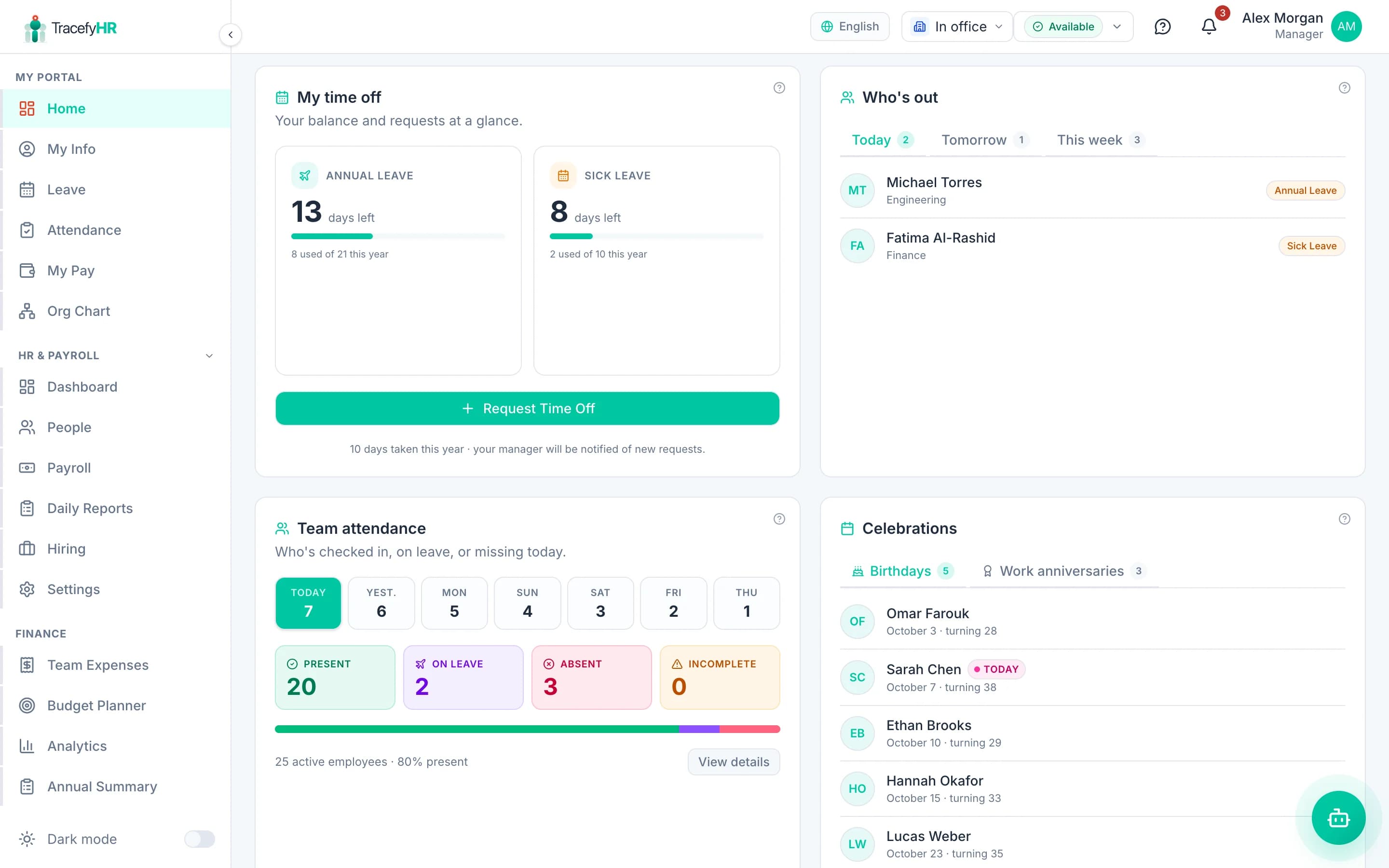Open the help chat icon in the header

click(x=1162, y=27)
